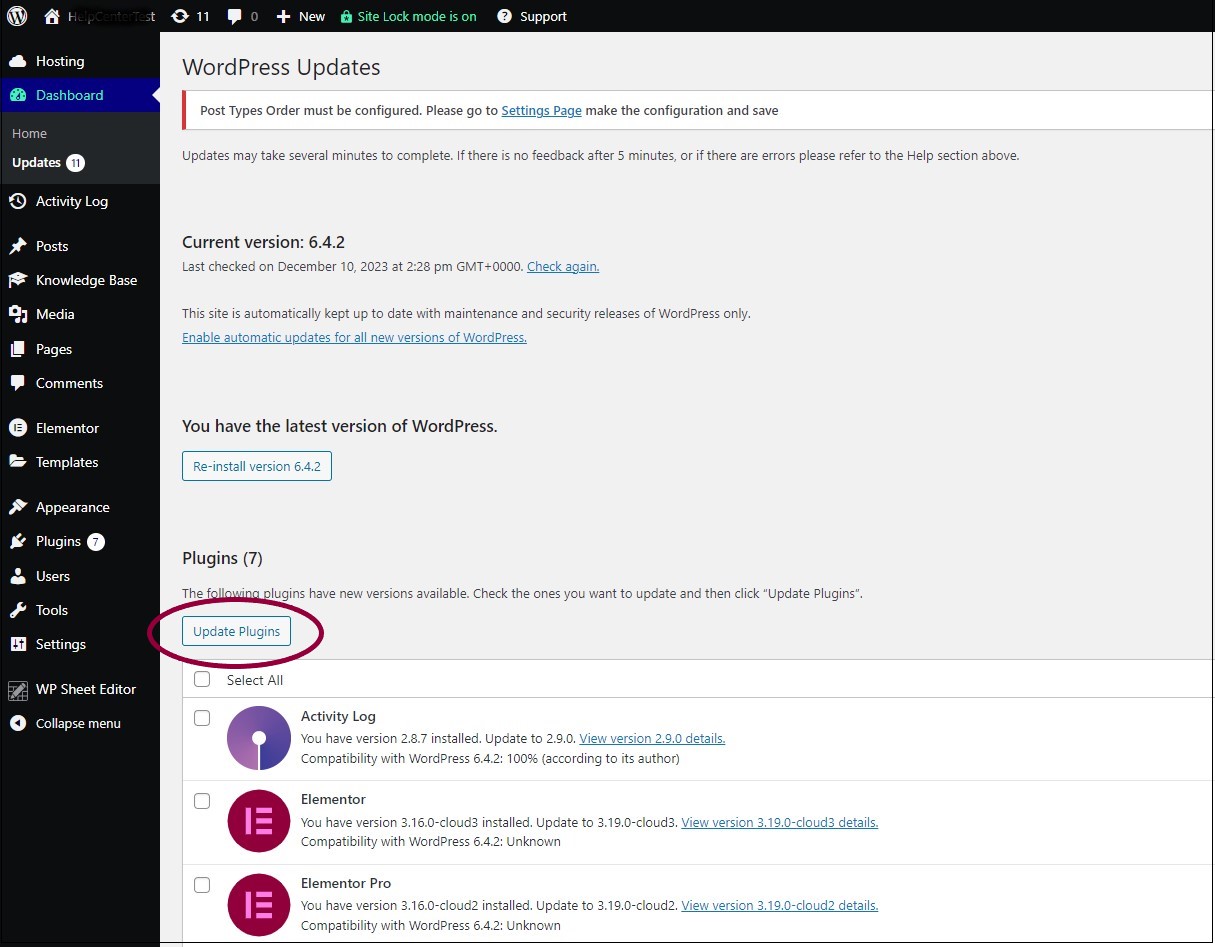
Task: Open Appearance menu in sidebar
Action: point(80,507)
